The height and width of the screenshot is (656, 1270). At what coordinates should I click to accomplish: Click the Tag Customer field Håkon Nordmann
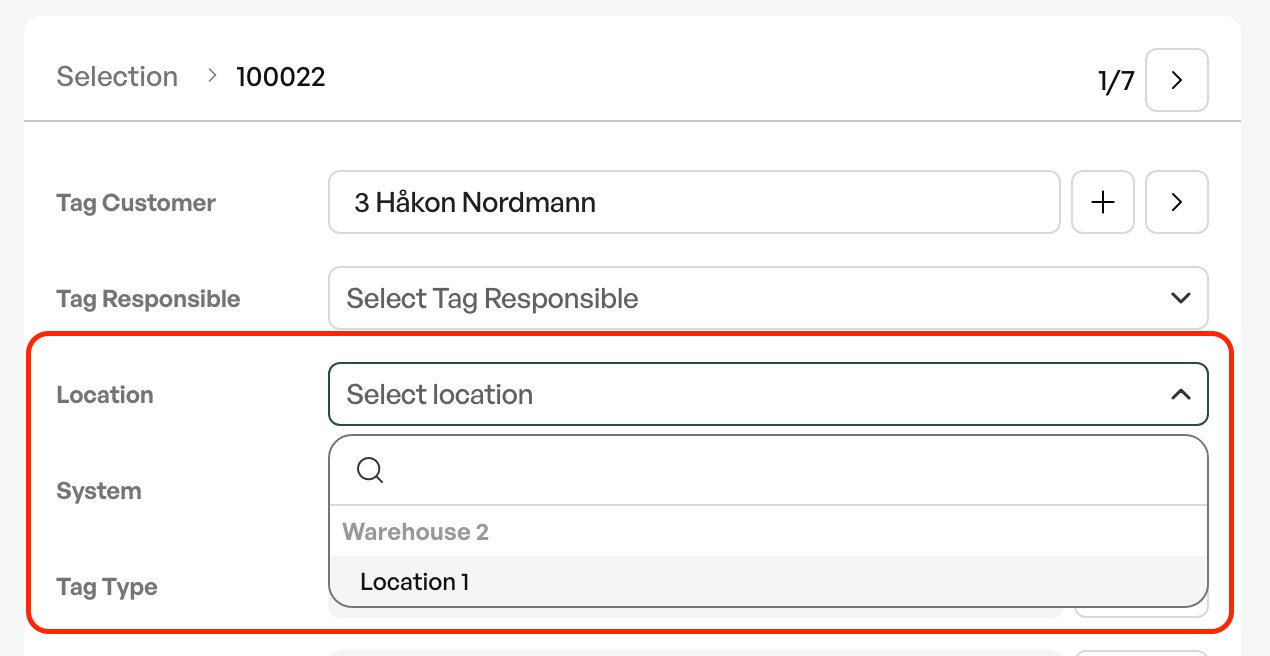pos(694,202)
